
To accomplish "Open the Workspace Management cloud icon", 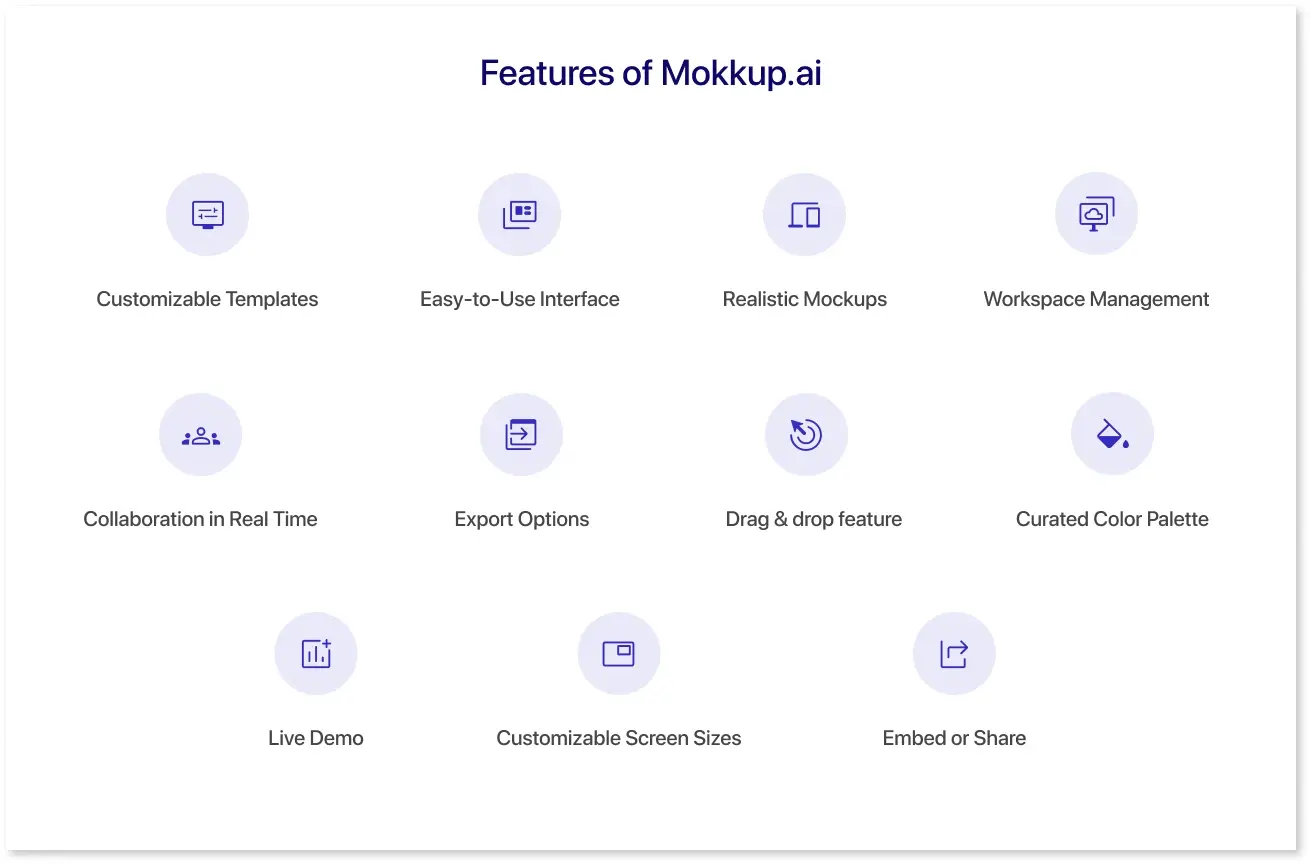I will (1096, 214).
